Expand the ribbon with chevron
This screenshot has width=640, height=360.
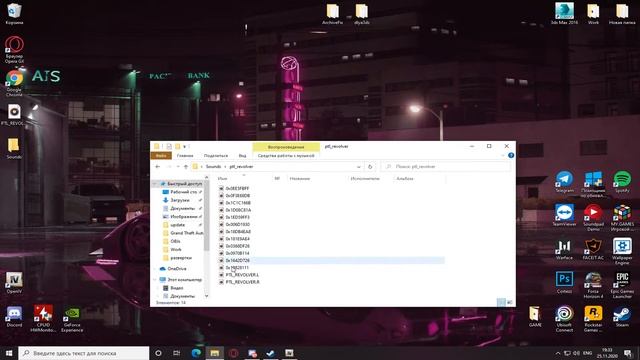(x=503, y=156)
